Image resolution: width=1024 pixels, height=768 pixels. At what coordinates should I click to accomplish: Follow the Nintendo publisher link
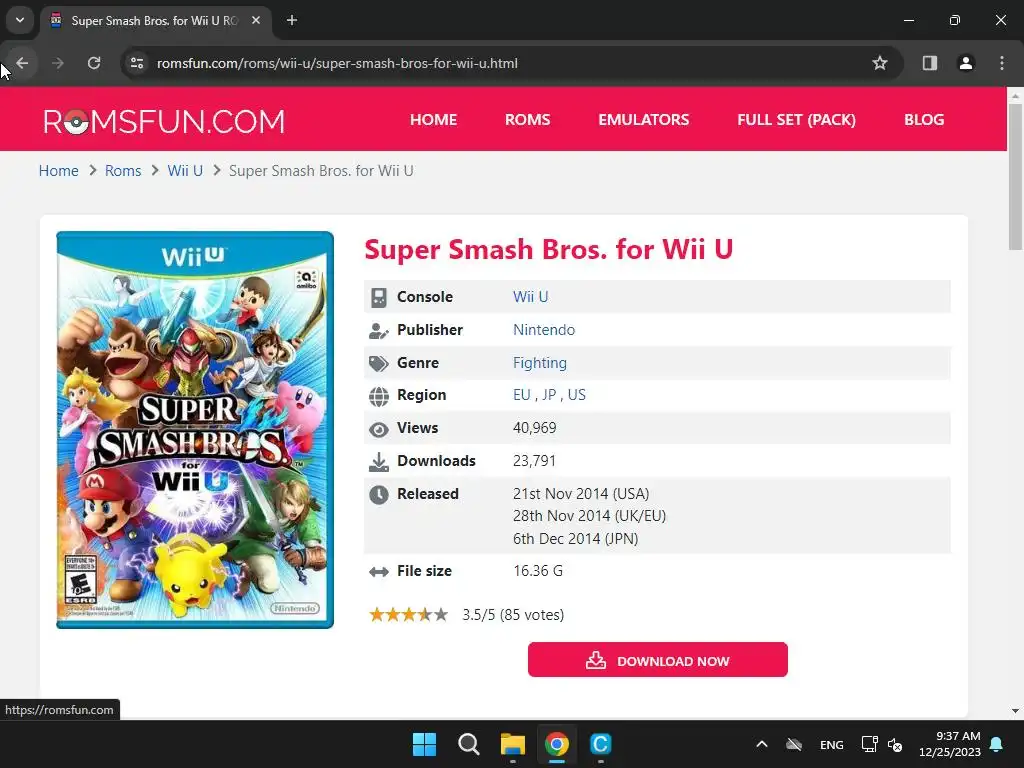(543, 330)
